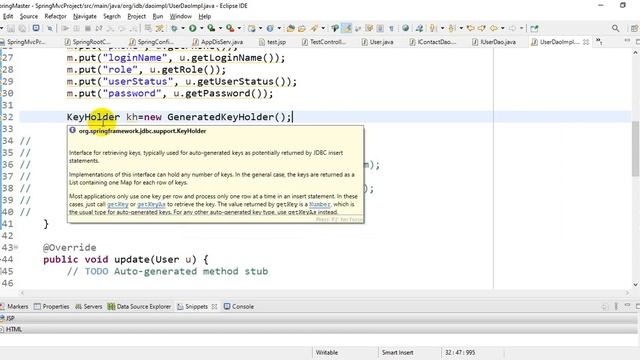Open the External Tools dropdown arrow
This screenshot has width=640, height=360.
[240, 29]
